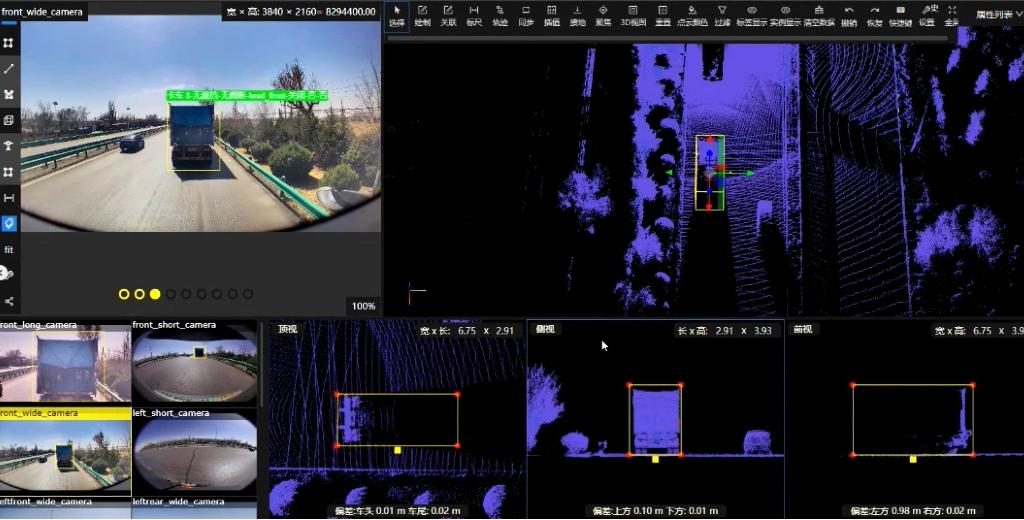Screen dimensions: 1024x520
Task: Toggle the 同步 sync option
Action: (x=526, y=16)
